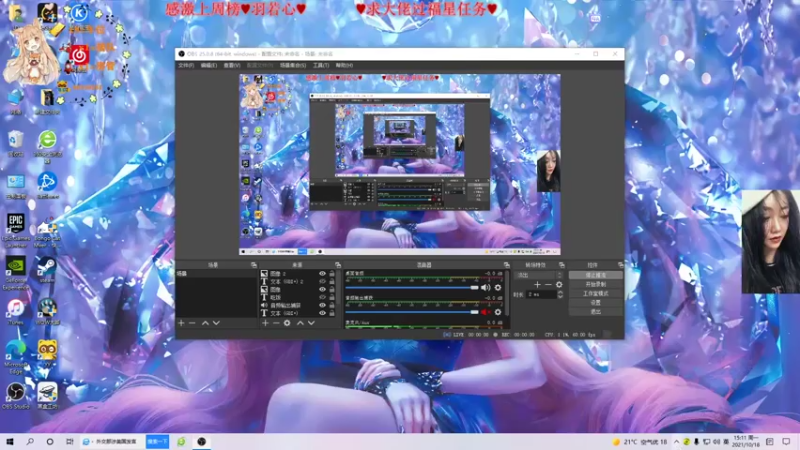Mute desktop audio speaker icon
Viewport: 800px width, 450px height.
coord(485,288)
